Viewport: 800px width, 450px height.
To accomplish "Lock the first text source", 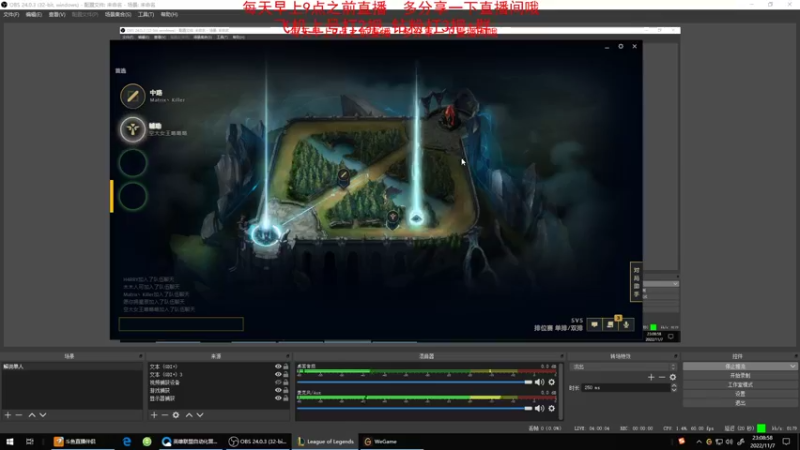I will [286, 367].
